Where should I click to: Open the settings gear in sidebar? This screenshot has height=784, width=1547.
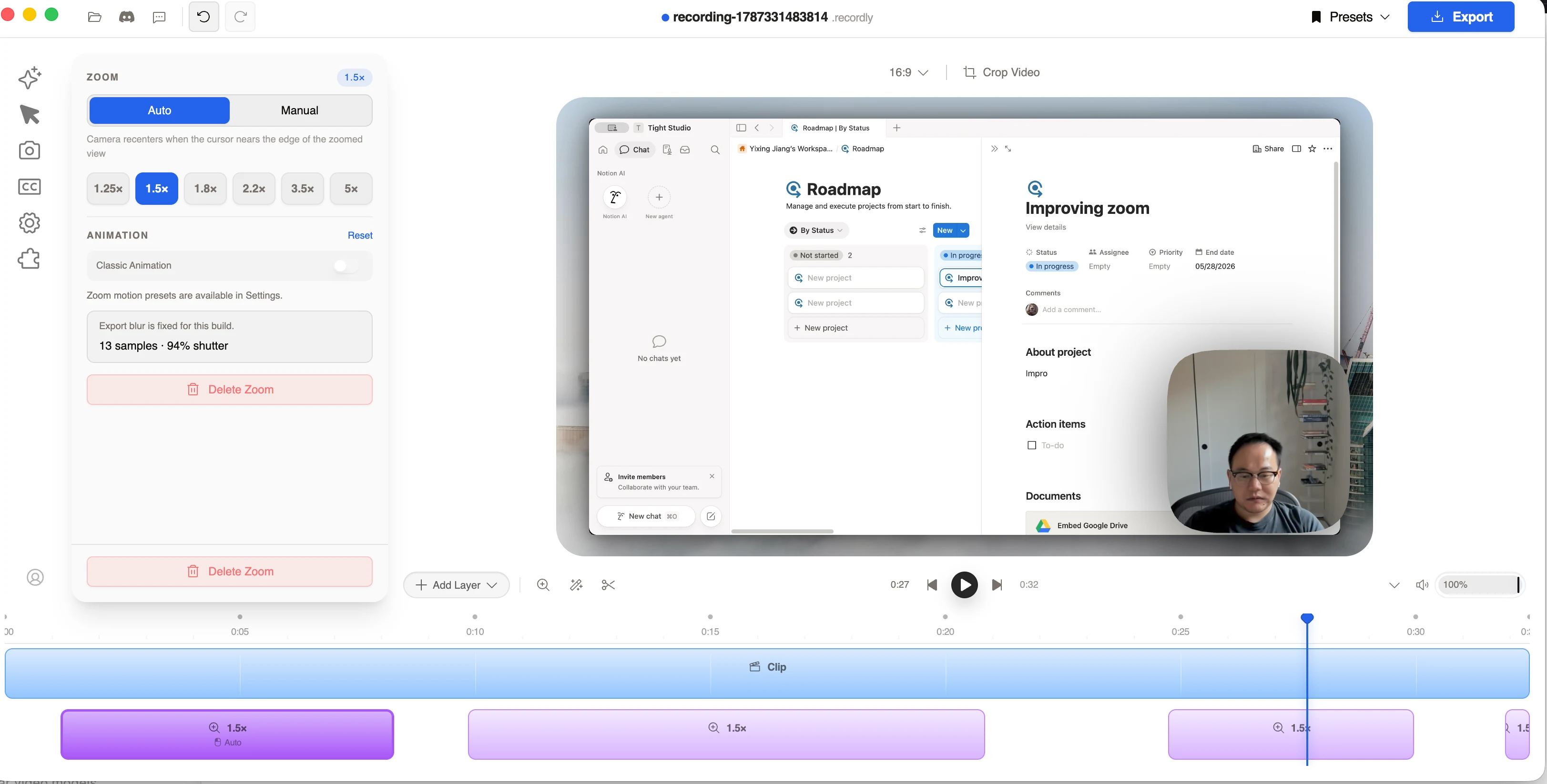tap(30, 223)
